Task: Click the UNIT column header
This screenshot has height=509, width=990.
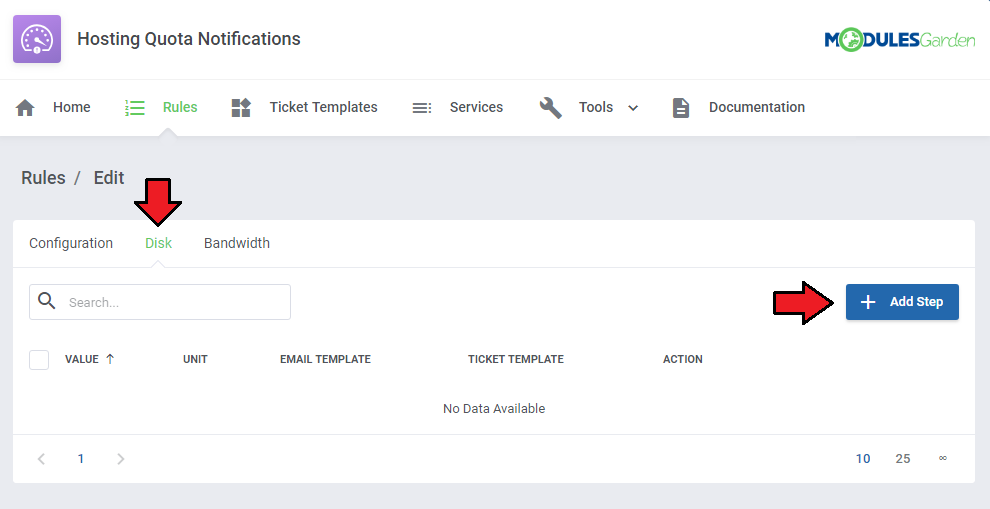Action: point(195,359)
